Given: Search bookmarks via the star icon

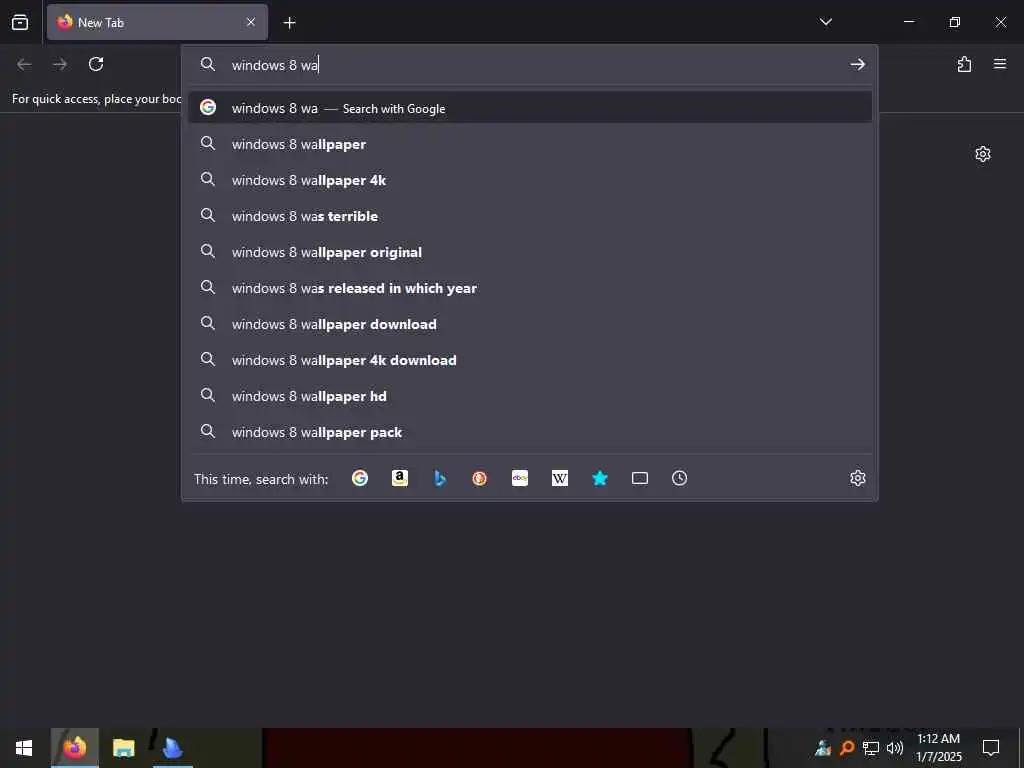Looking at the screenshot, I should (600, 478).
